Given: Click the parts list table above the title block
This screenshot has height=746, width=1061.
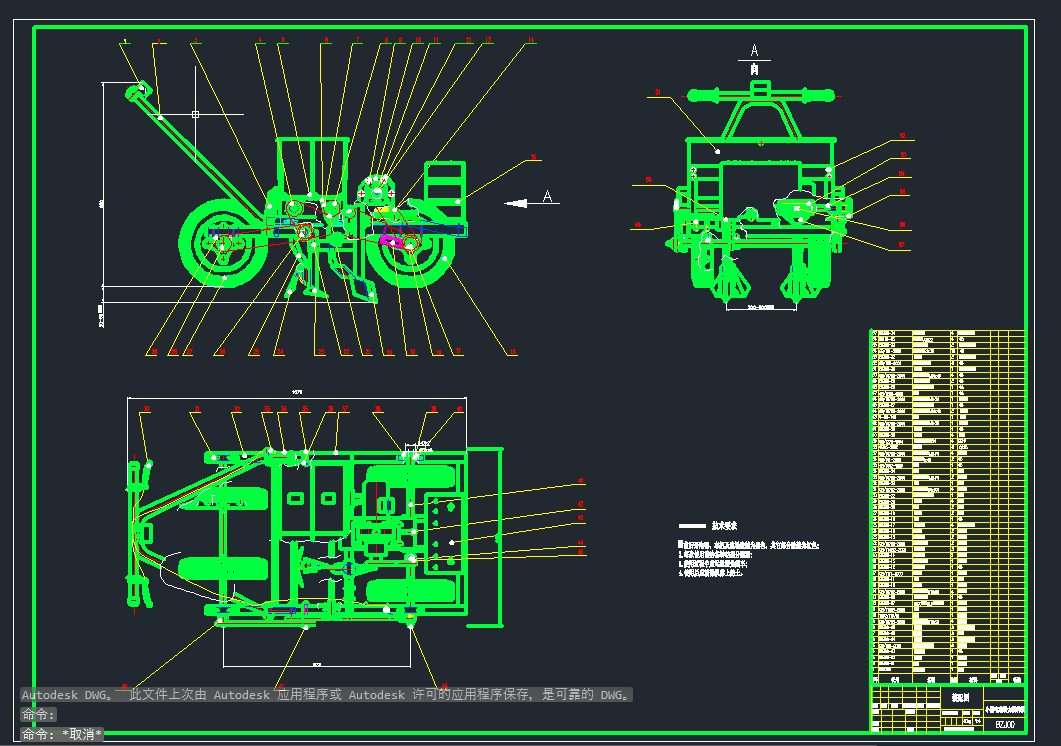Looking at the screenshot, I should [x=948, y=507].
